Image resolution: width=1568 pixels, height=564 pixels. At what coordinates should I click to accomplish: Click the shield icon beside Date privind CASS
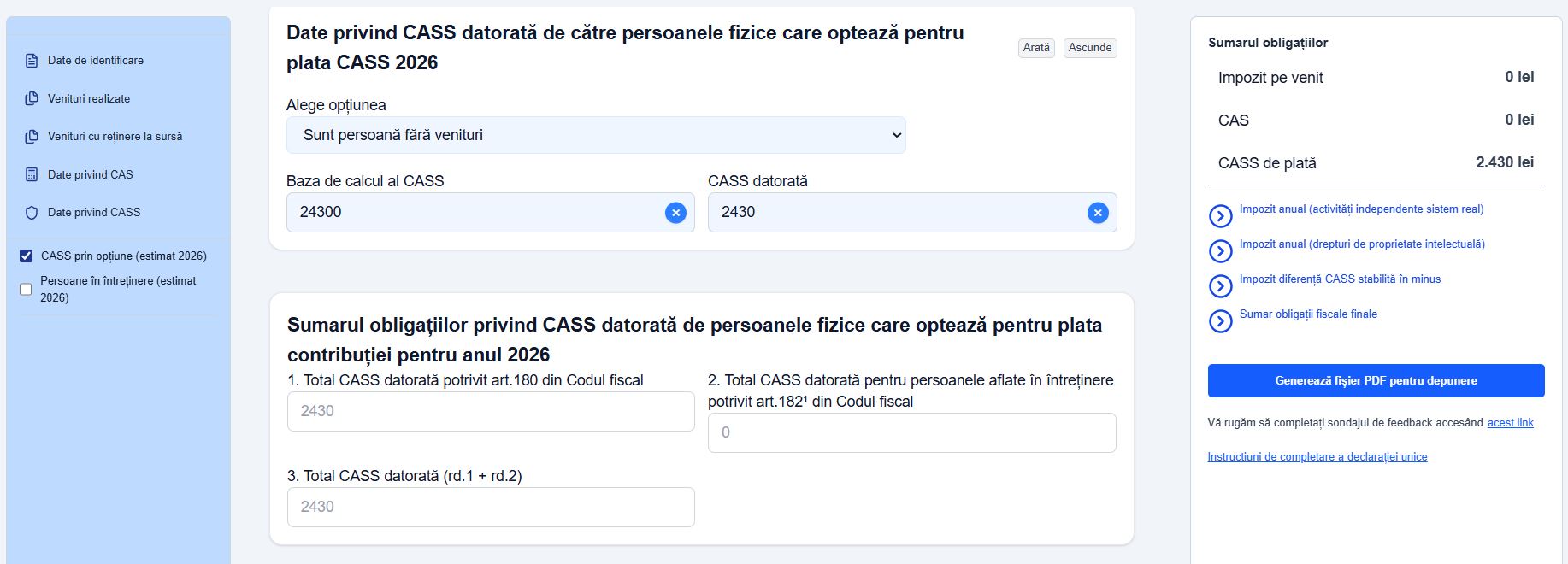[32, 213]
